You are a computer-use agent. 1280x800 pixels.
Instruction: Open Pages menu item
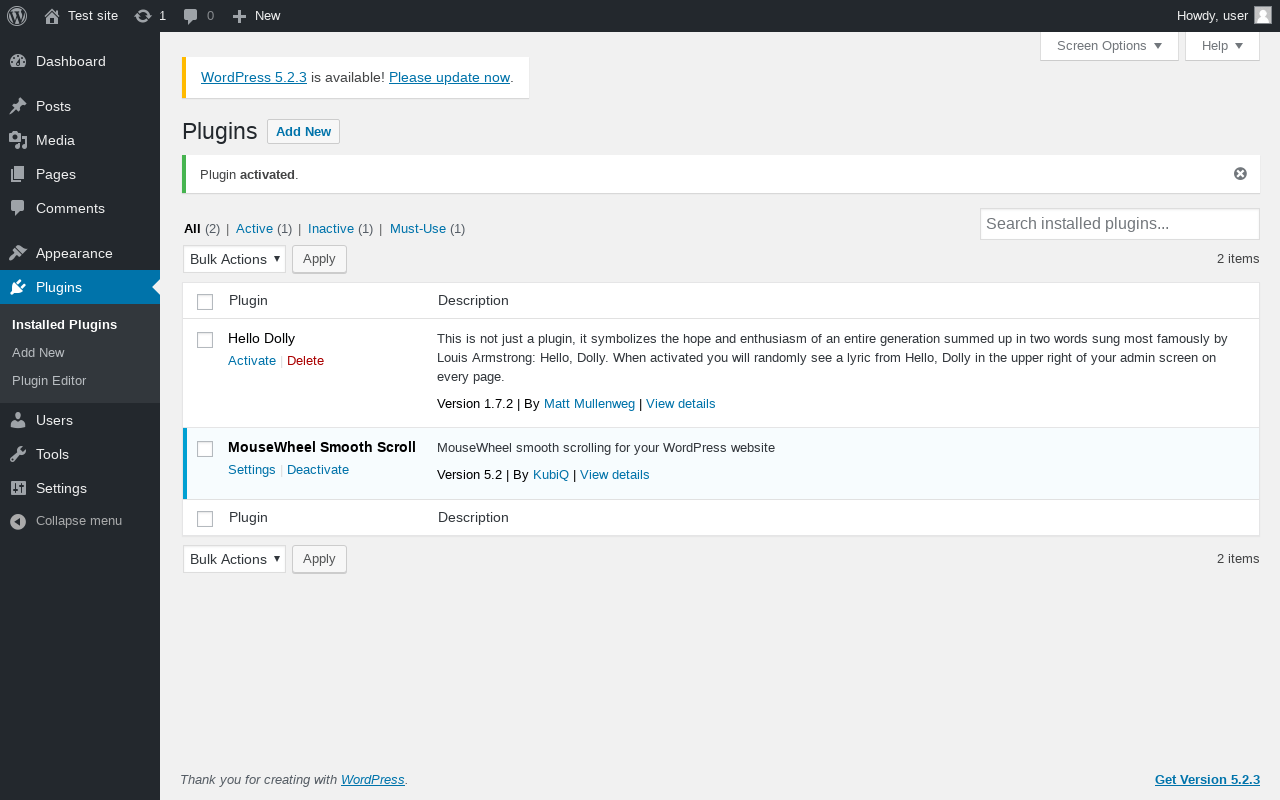[x=80, y=174]
